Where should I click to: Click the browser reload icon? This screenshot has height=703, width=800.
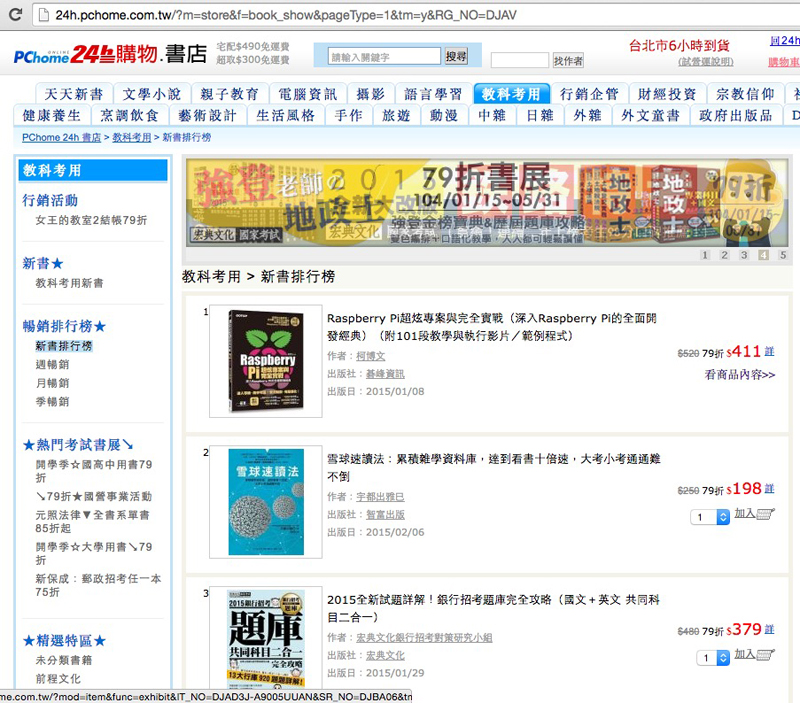tap(16, 14)
